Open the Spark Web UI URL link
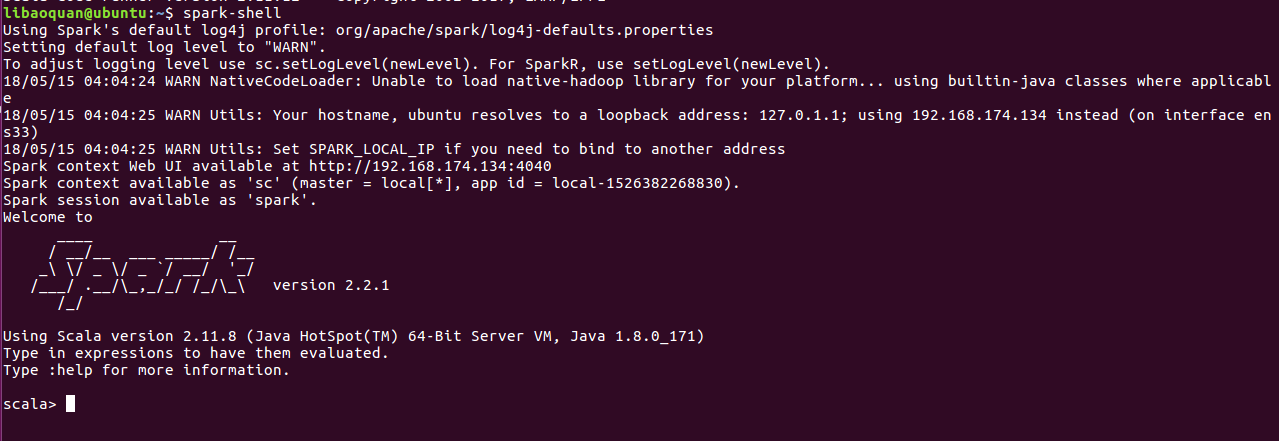Screen dimensions: 1279x441 point(430,166)
